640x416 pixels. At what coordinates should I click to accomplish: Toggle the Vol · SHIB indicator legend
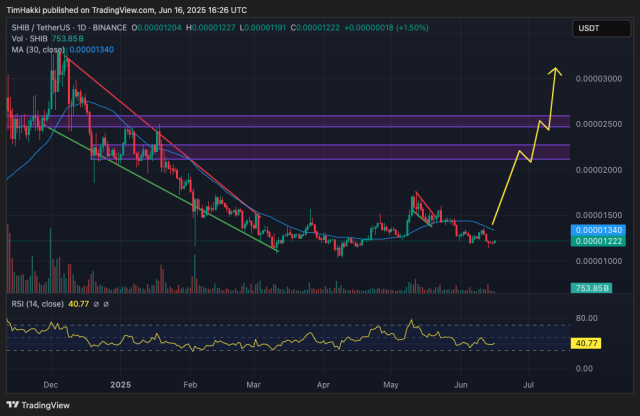pyautogui.click(x=29, y=39)
